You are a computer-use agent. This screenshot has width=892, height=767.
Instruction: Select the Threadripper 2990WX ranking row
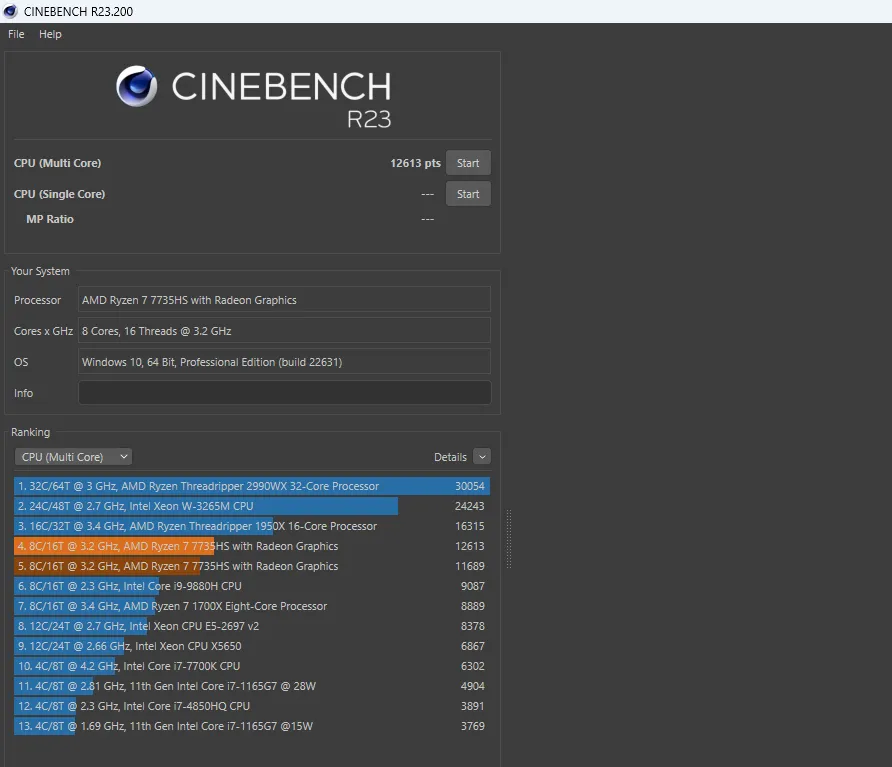[x=251, y=486]
